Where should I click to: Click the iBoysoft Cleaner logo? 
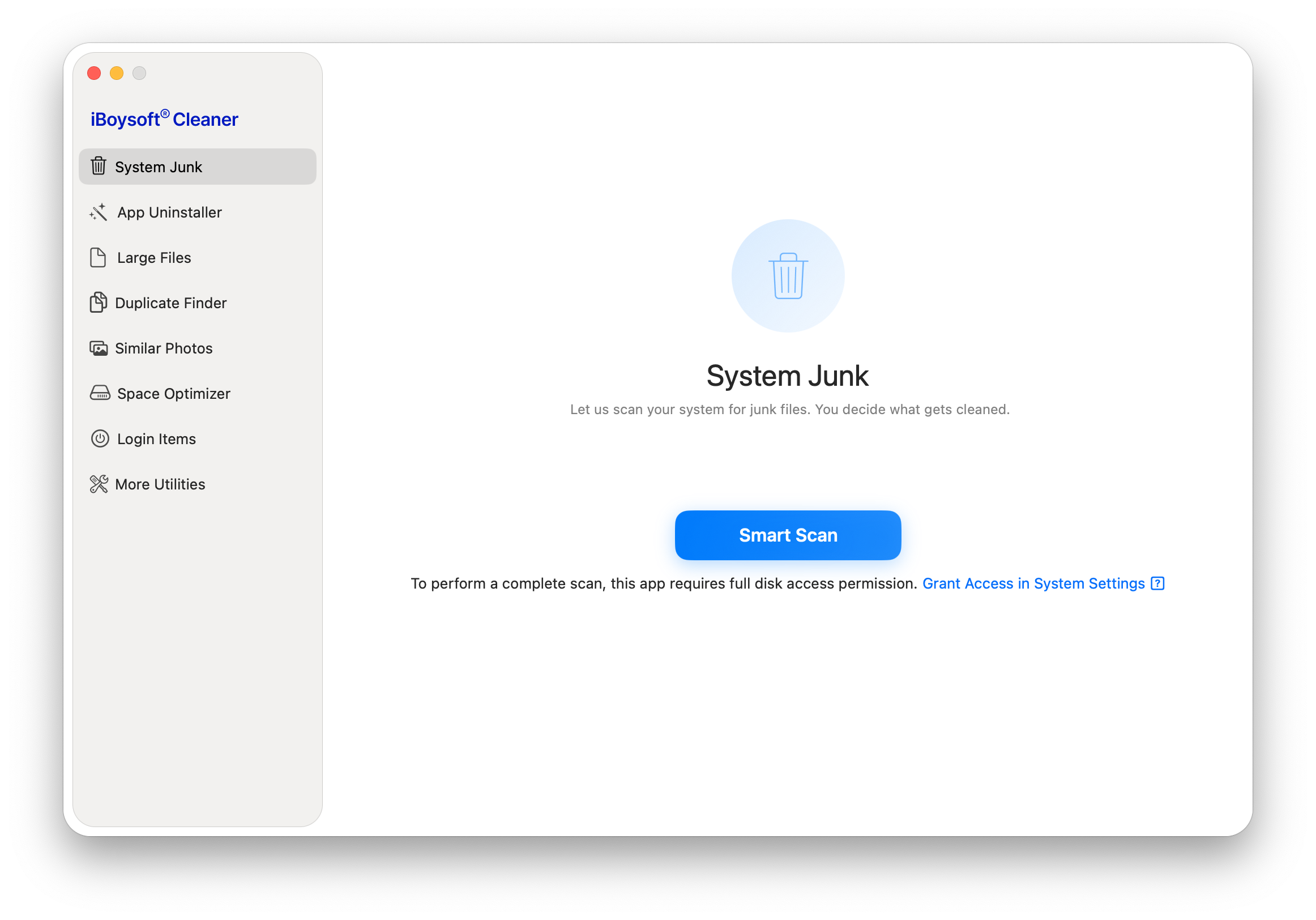164,119
